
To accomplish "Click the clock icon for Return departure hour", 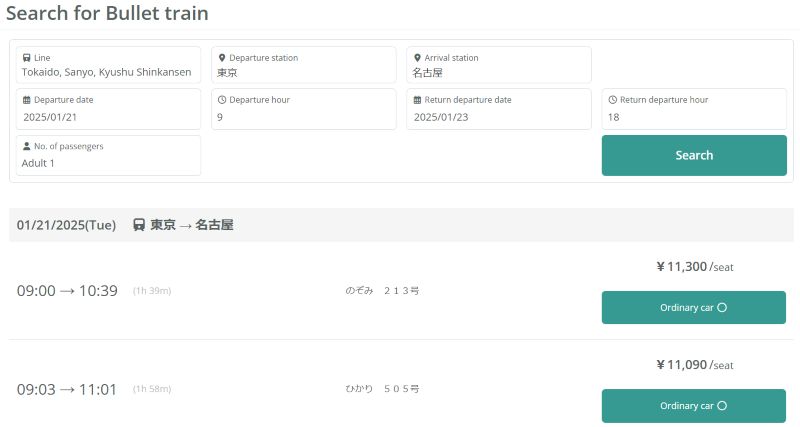I will click(613, 100).
